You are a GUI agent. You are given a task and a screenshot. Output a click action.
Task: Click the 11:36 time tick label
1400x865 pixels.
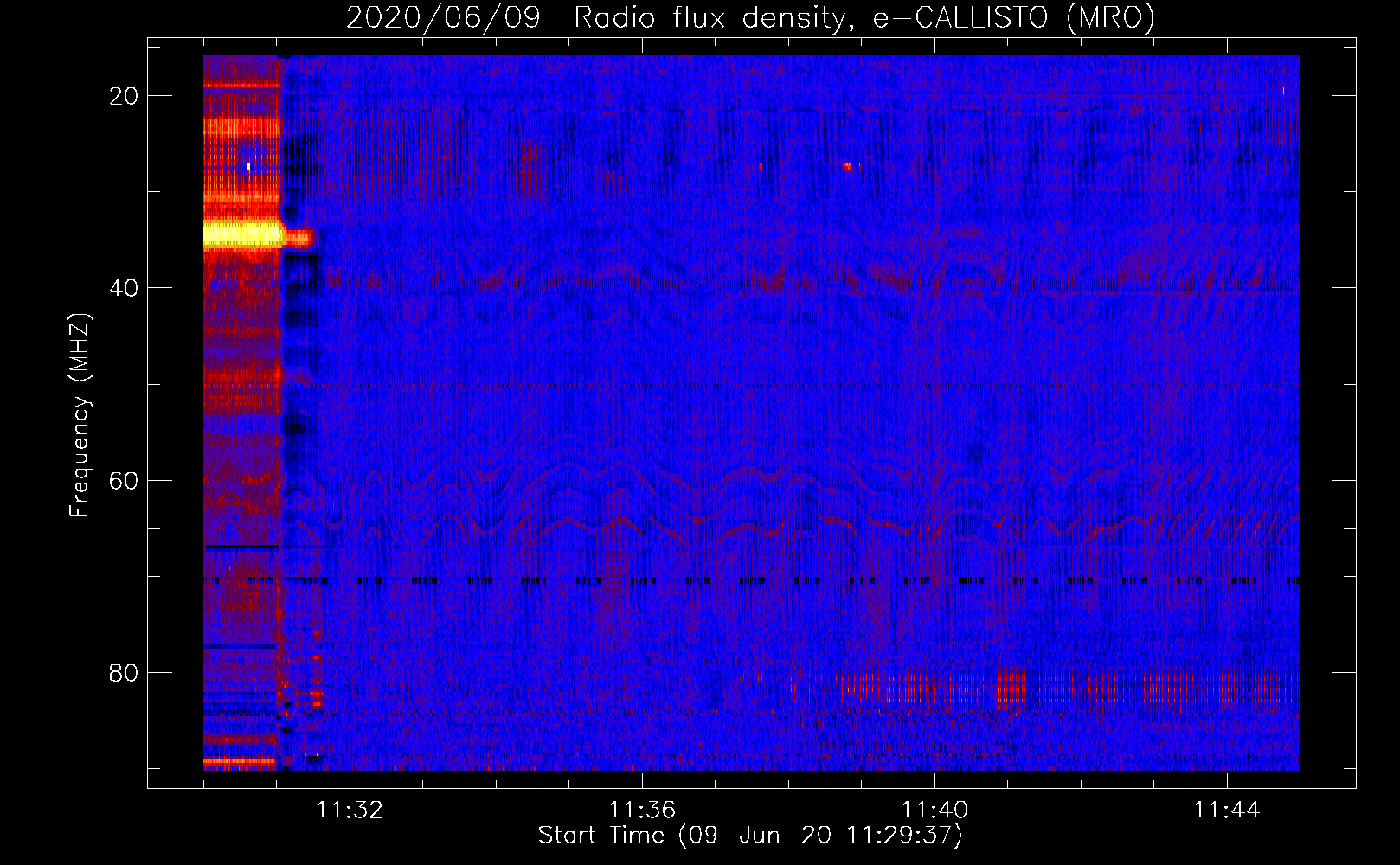642,810
